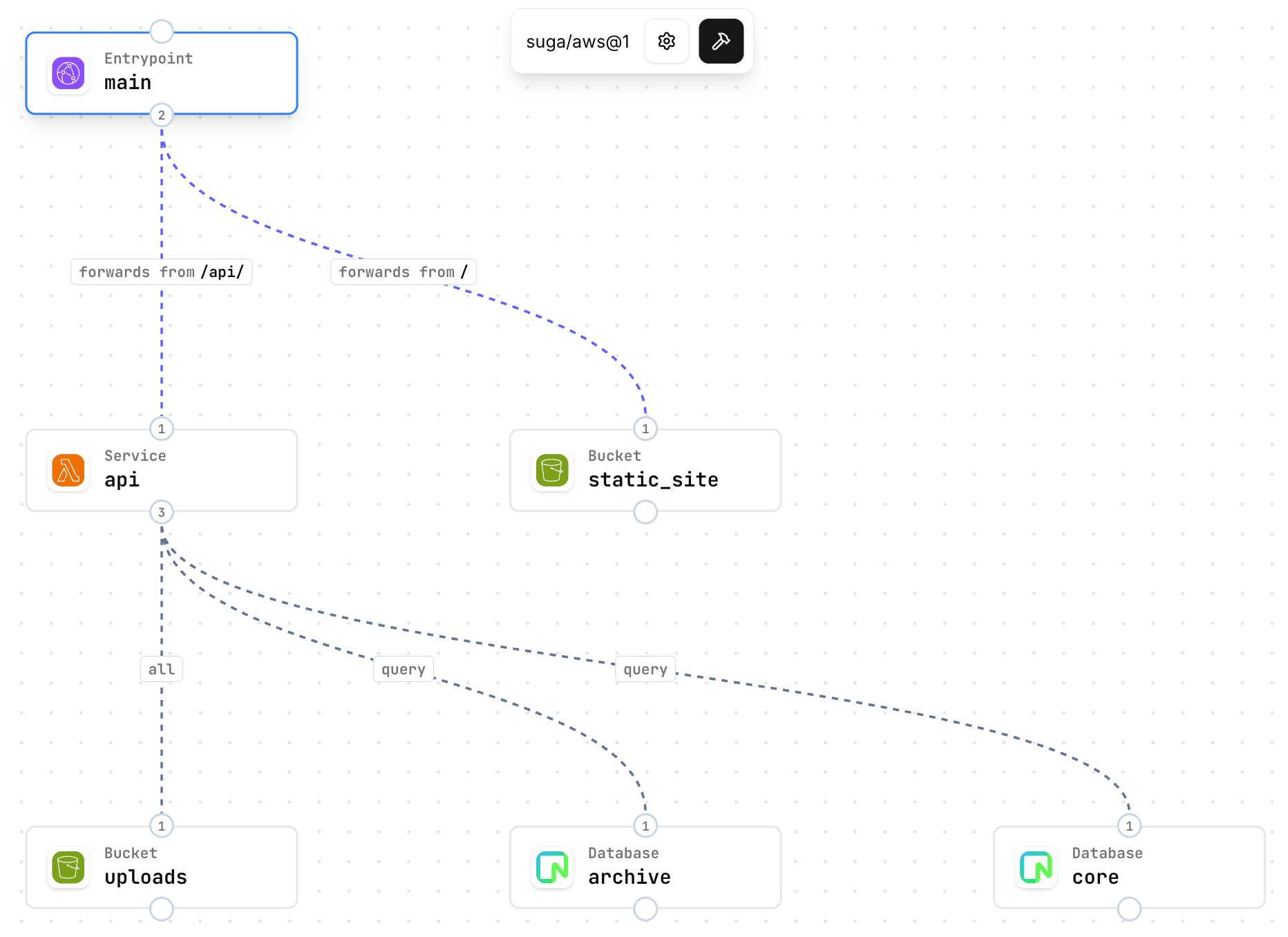Screen dimensions: 1288x937
Task: Select the 'forwards from /api/' edge label
Action: (x=161, y=272)
